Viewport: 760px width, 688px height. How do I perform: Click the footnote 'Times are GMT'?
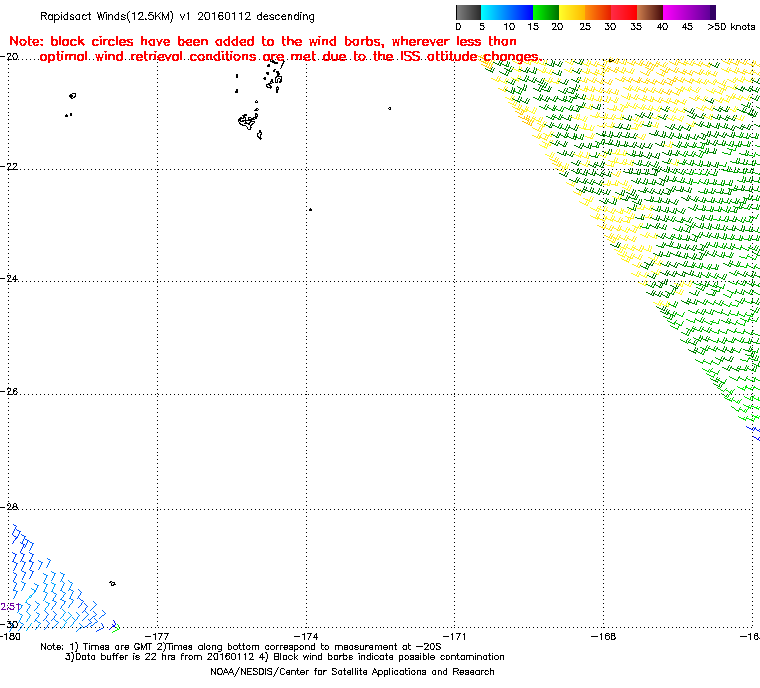pyautogui.click(x=116, y=647)
